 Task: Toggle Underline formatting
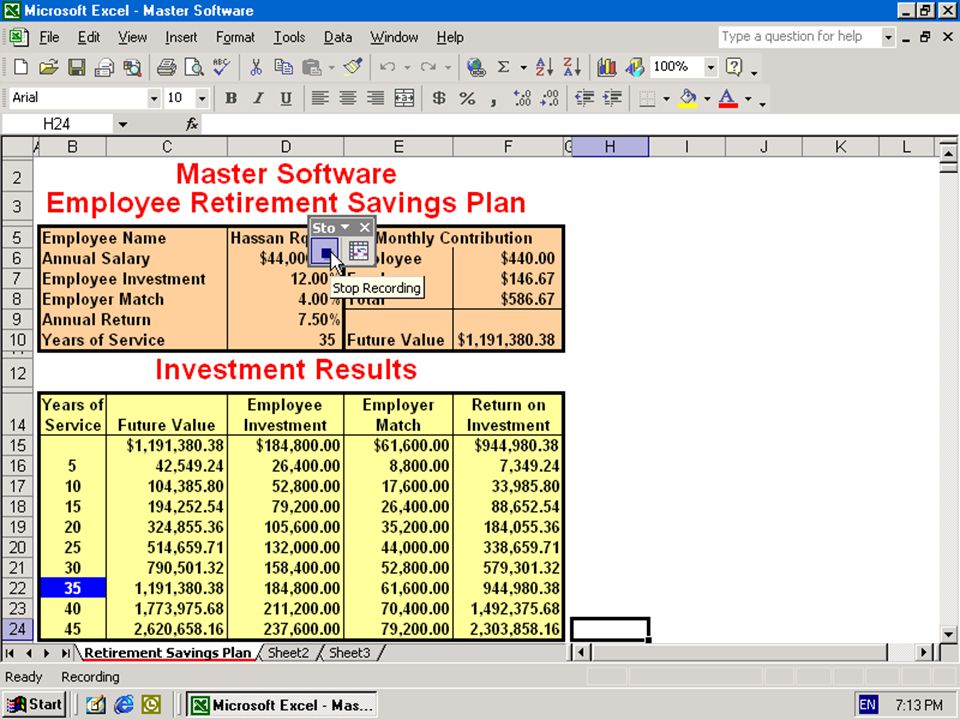point(286,98)
